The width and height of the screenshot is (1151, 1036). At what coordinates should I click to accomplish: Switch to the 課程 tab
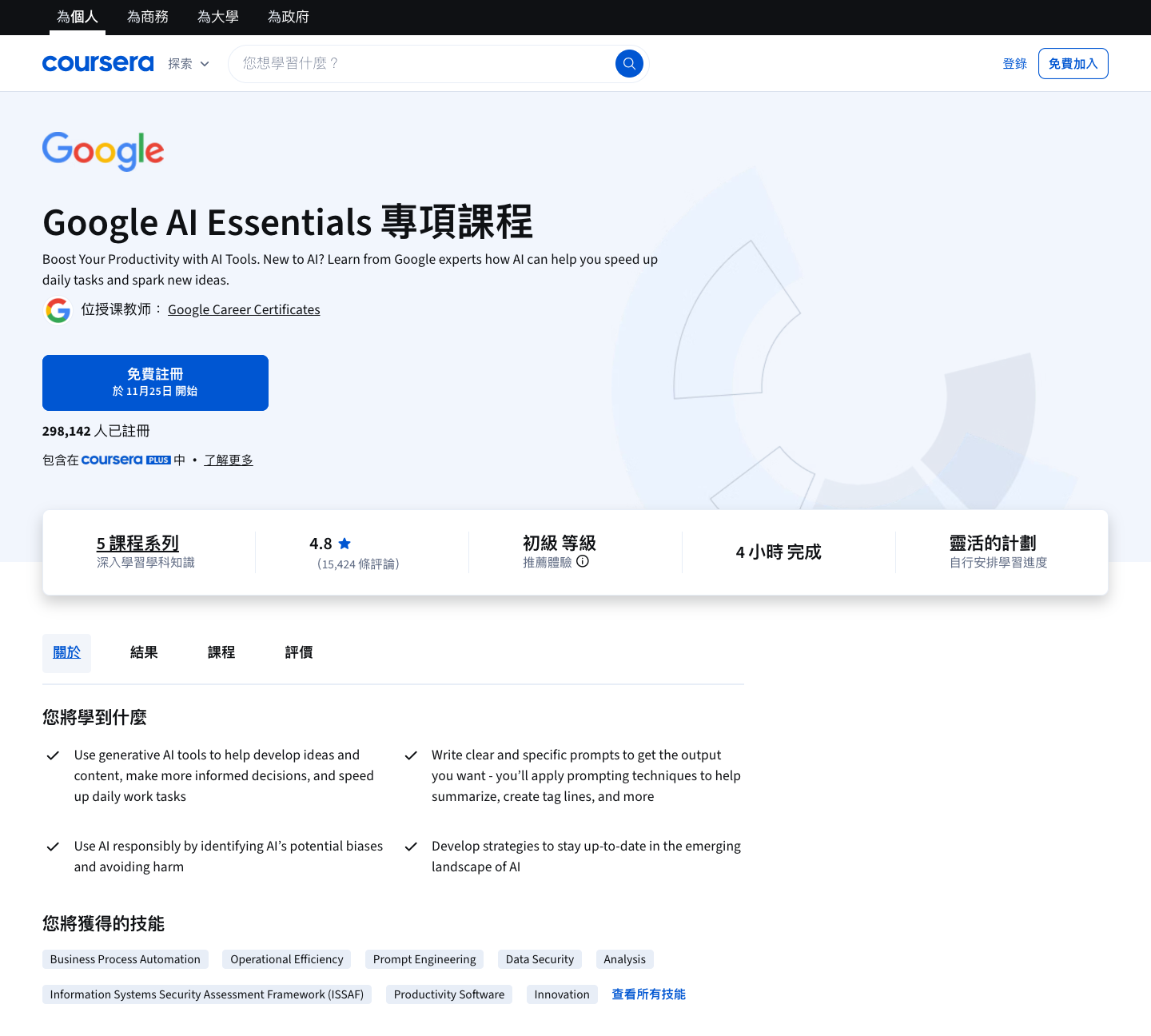[221, 652]
